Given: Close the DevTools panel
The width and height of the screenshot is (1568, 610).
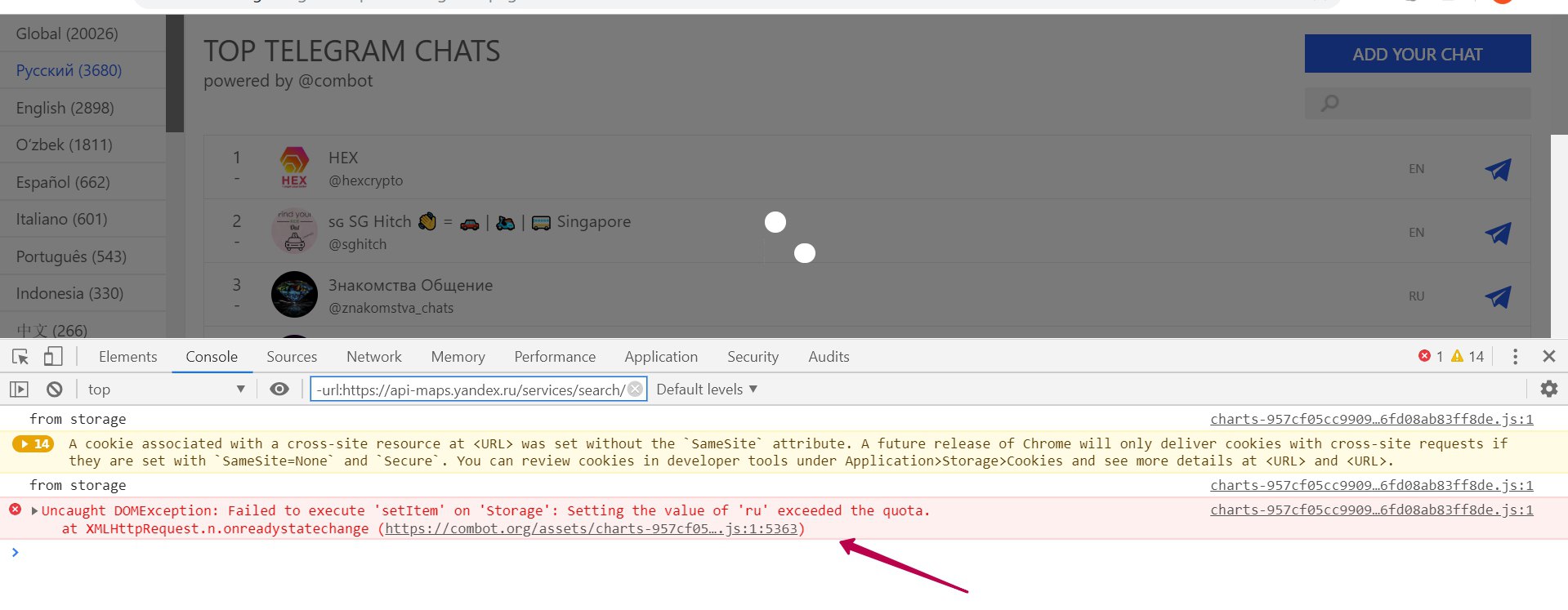Looking at the screenshot, I should pos(1548,356).
